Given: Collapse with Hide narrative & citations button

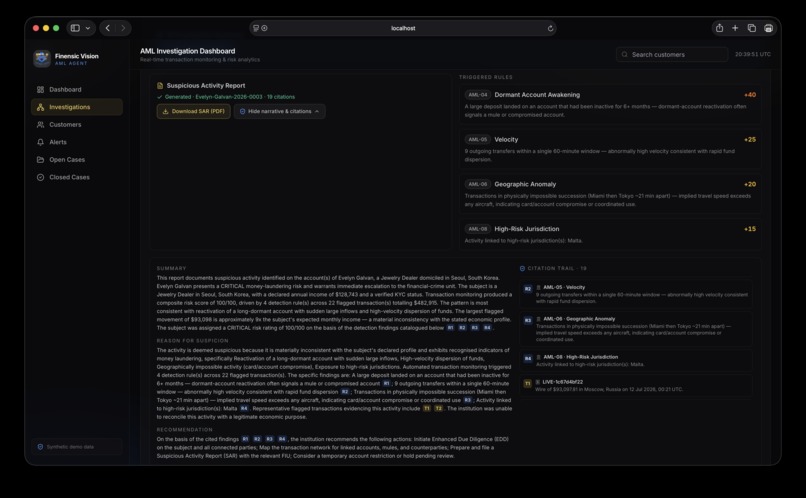Looking at the screenshot, I should (x=279, y=111).
